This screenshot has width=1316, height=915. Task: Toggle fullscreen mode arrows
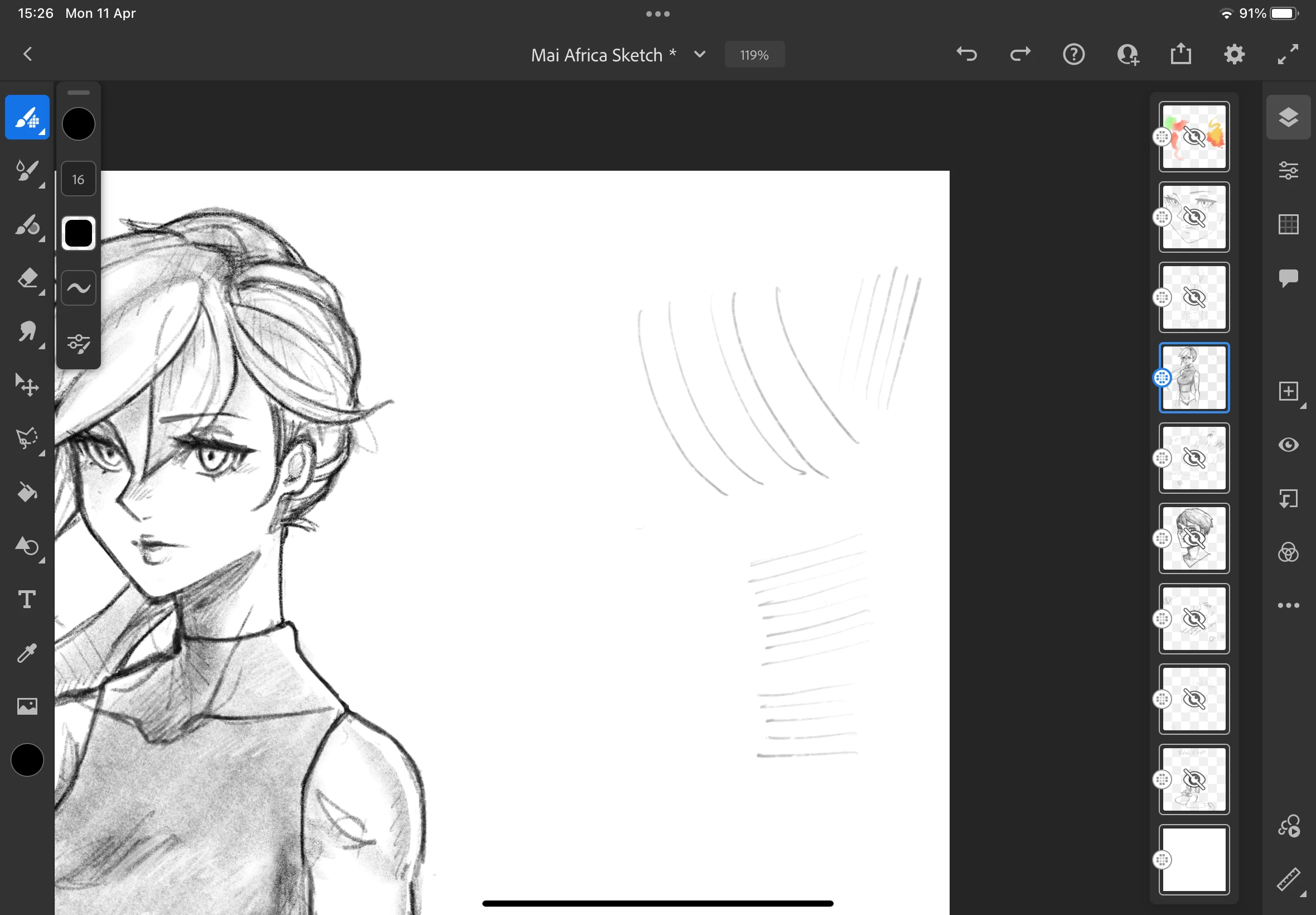pyautogui.click(x=1288, y=55)
